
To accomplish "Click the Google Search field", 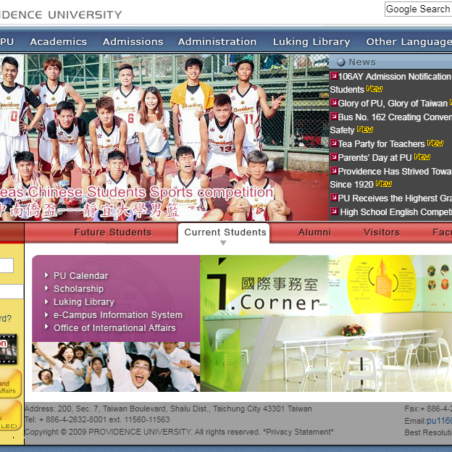I will 418,9.
